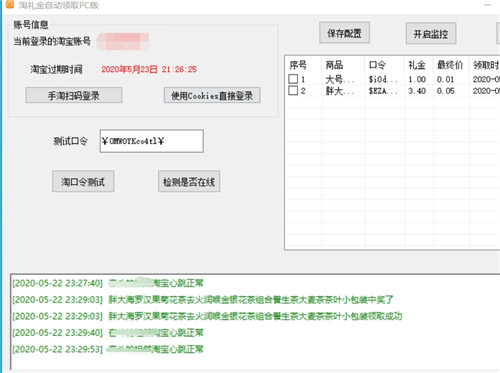Click the $EZA... password cell

coord(383,91)
